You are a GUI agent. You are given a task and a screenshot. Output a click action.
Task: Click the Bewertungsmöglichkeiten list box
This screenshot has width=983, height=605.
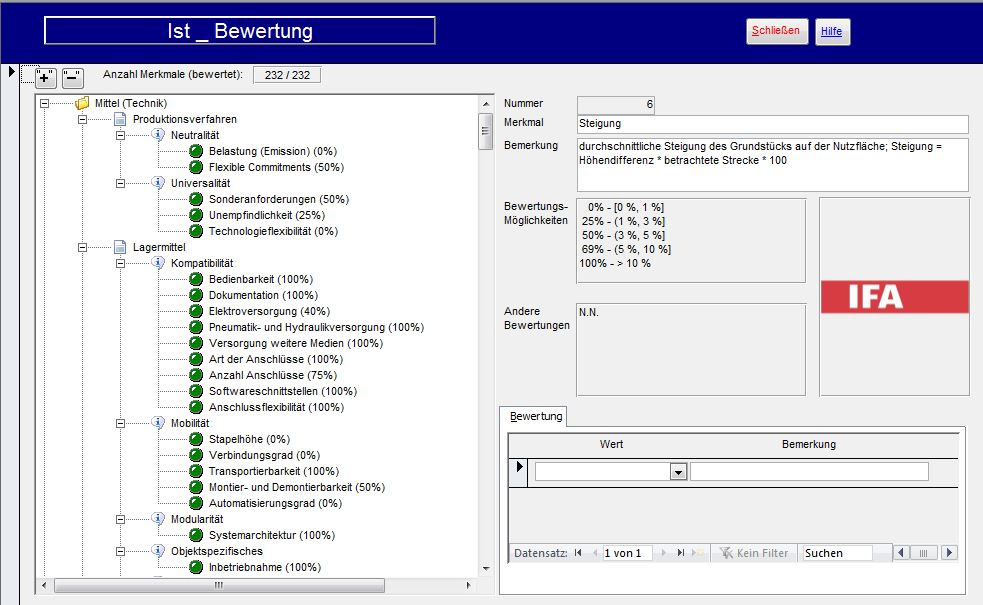coord(691,241)
